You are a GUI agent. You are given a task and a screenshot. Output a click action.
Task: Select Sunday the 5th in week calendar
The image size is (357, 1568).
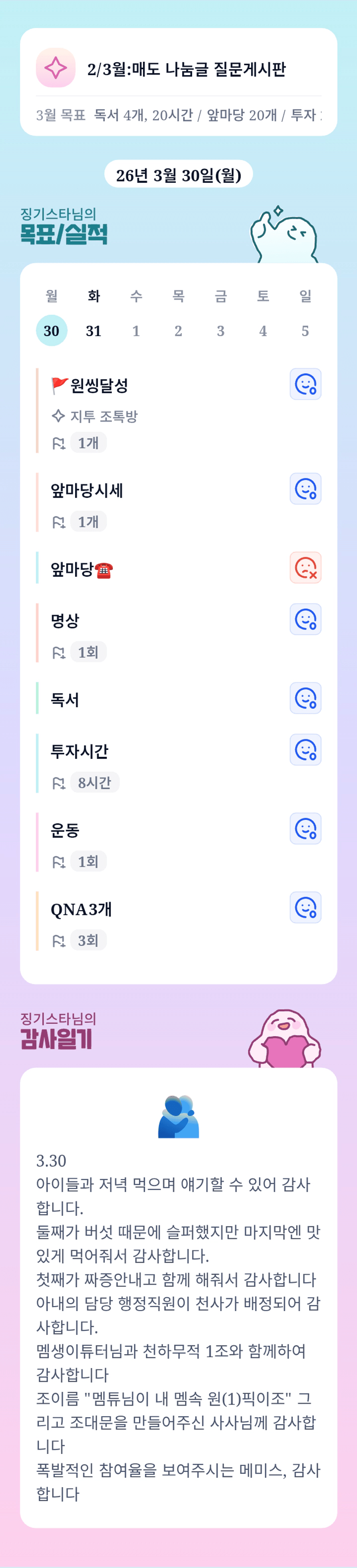point(305,330)
